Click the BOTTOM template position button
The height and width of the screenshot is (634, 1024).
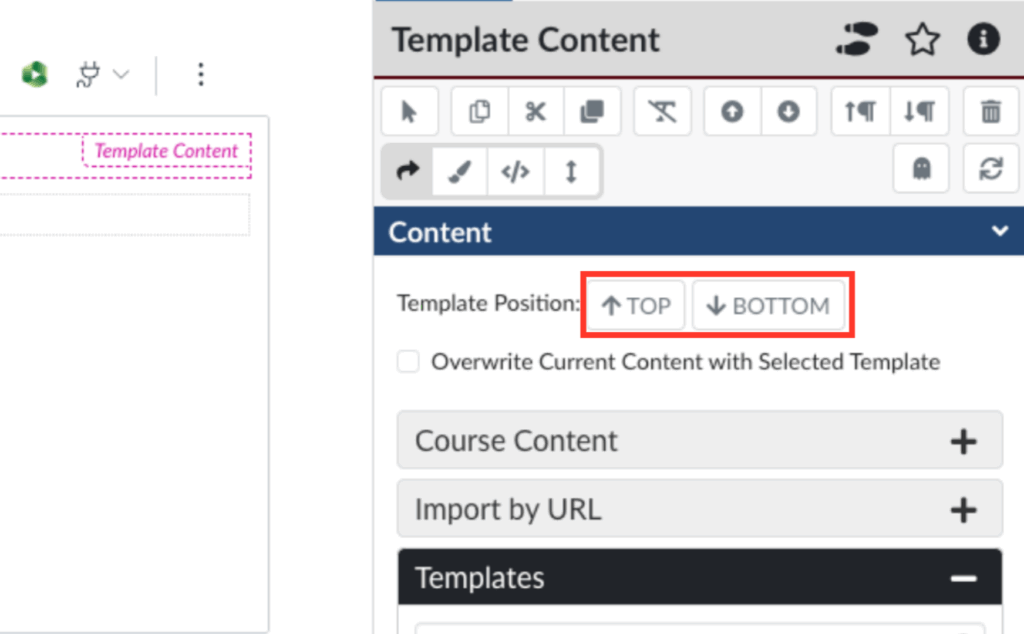[x=769, y=305]
